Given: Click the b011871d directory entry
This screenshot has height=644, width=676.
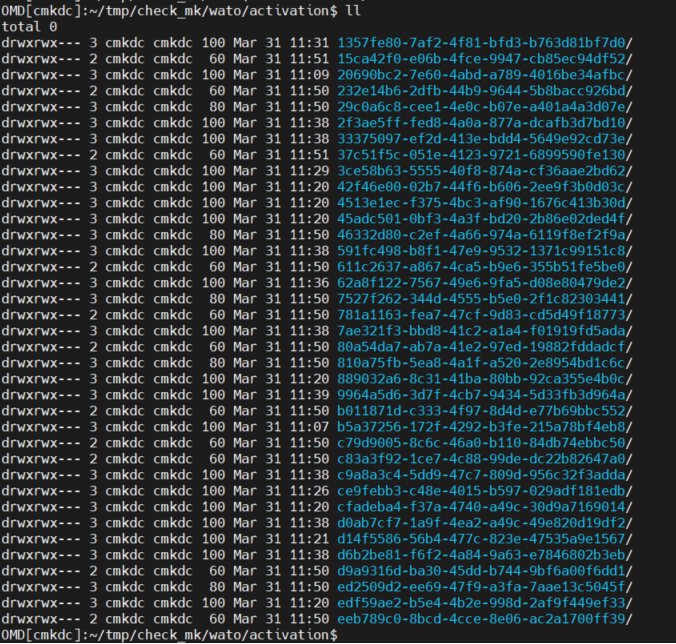Looking at the screenshot, I should pos(484,410).
